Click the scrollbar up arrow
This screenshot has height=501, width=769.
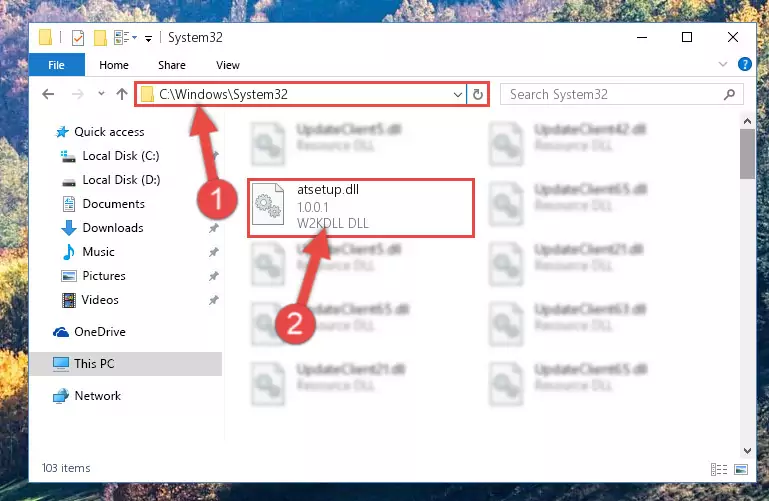tap(747, 121)
